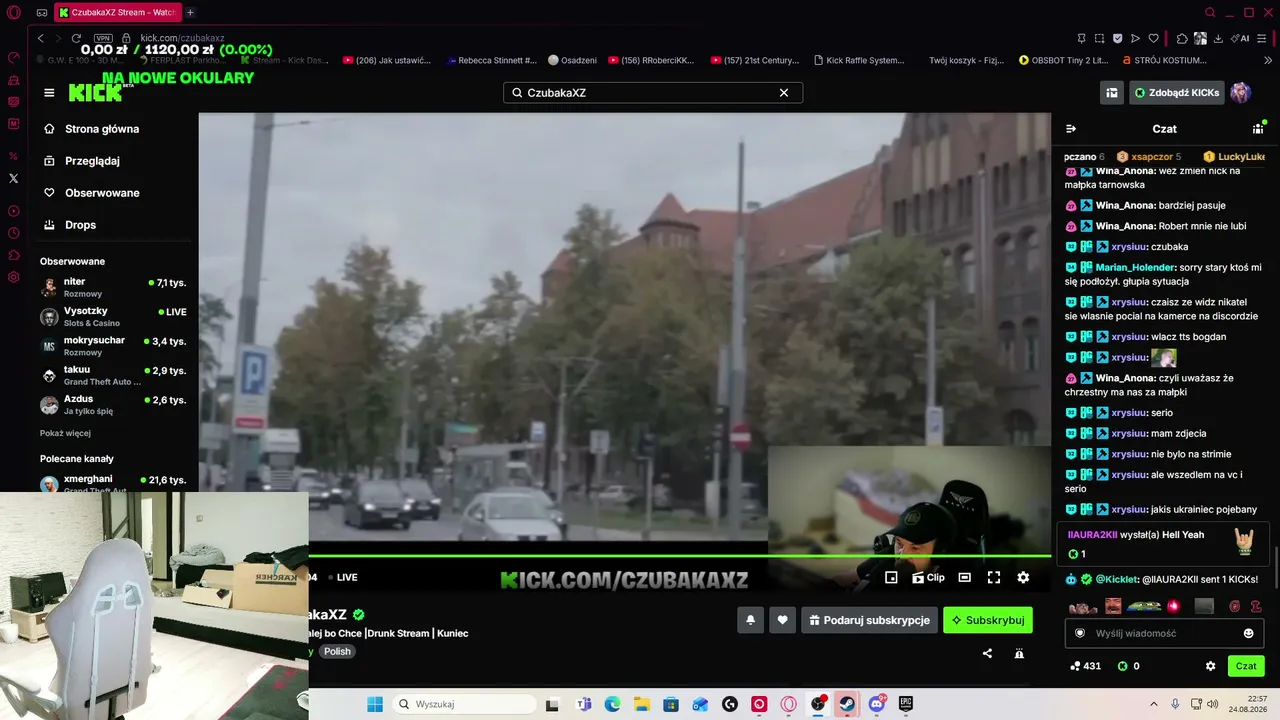
Task: Send message with the Czat button
Action: pos(1246,666)
